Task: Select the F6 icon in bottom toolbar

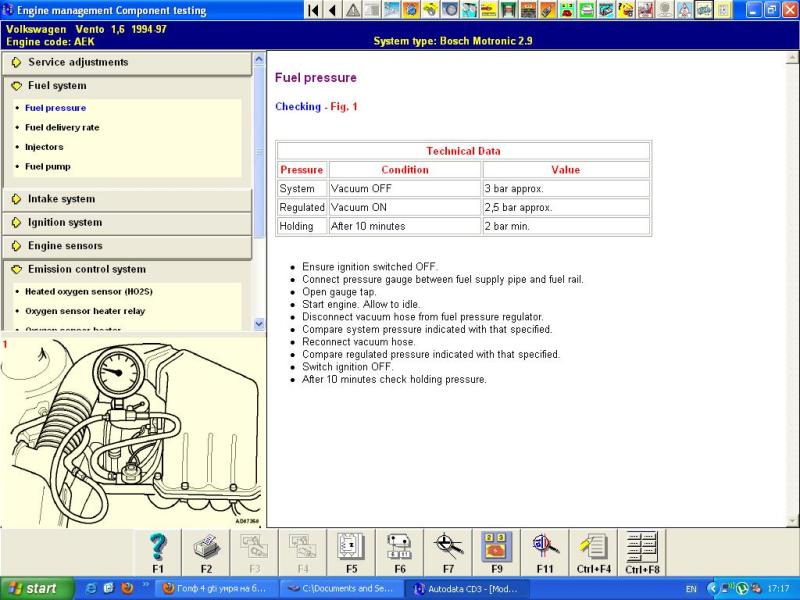Action: [x=399, y=546]
